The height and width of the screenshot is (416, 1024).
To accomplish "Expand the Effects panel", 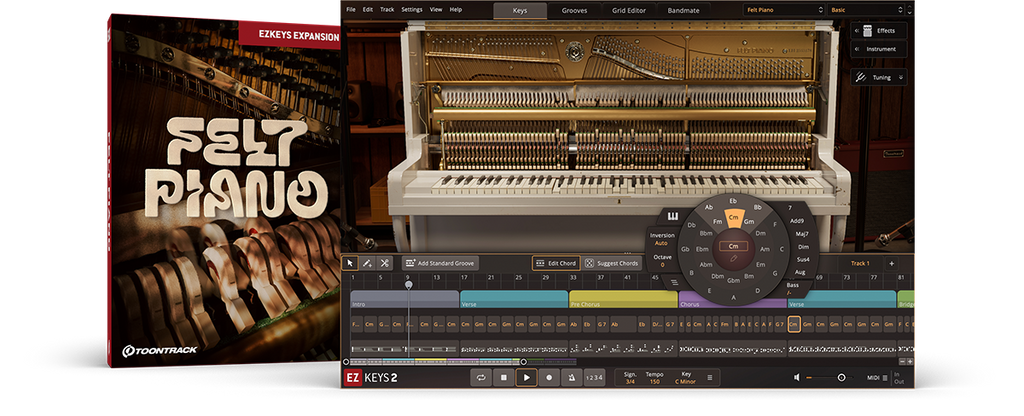I will click(878, 31).
